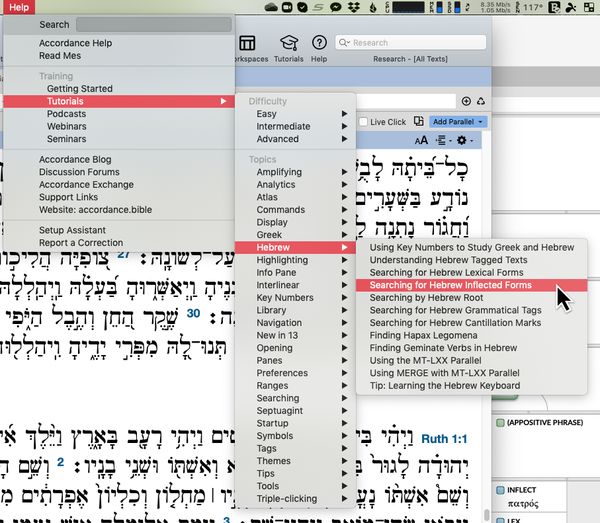Choose Report a Correction menu item
This screenshot has width=600, height=523.
[x=119, y=243]
